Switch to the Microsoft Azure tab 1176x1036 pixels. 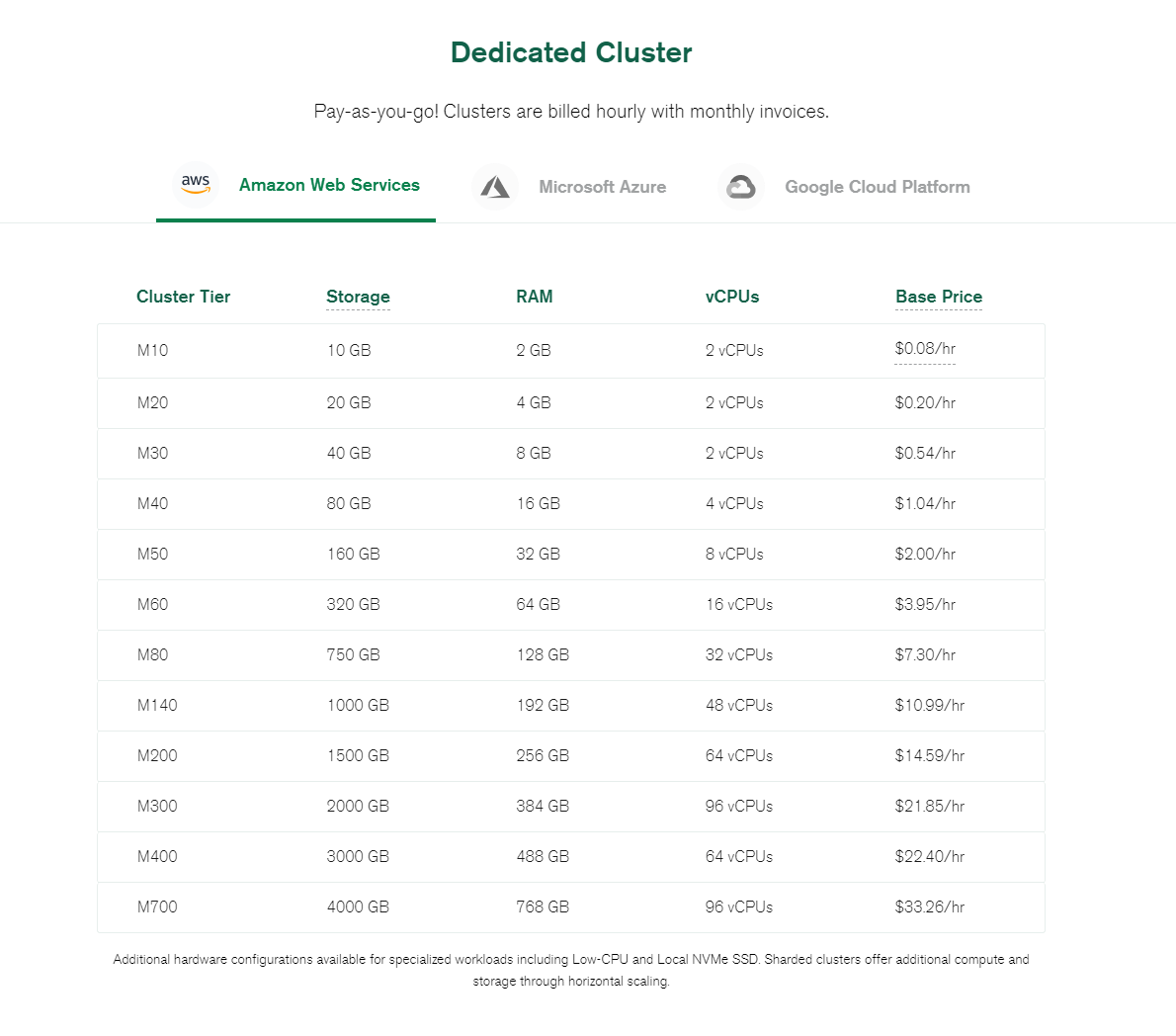click(x=602, y=186)
